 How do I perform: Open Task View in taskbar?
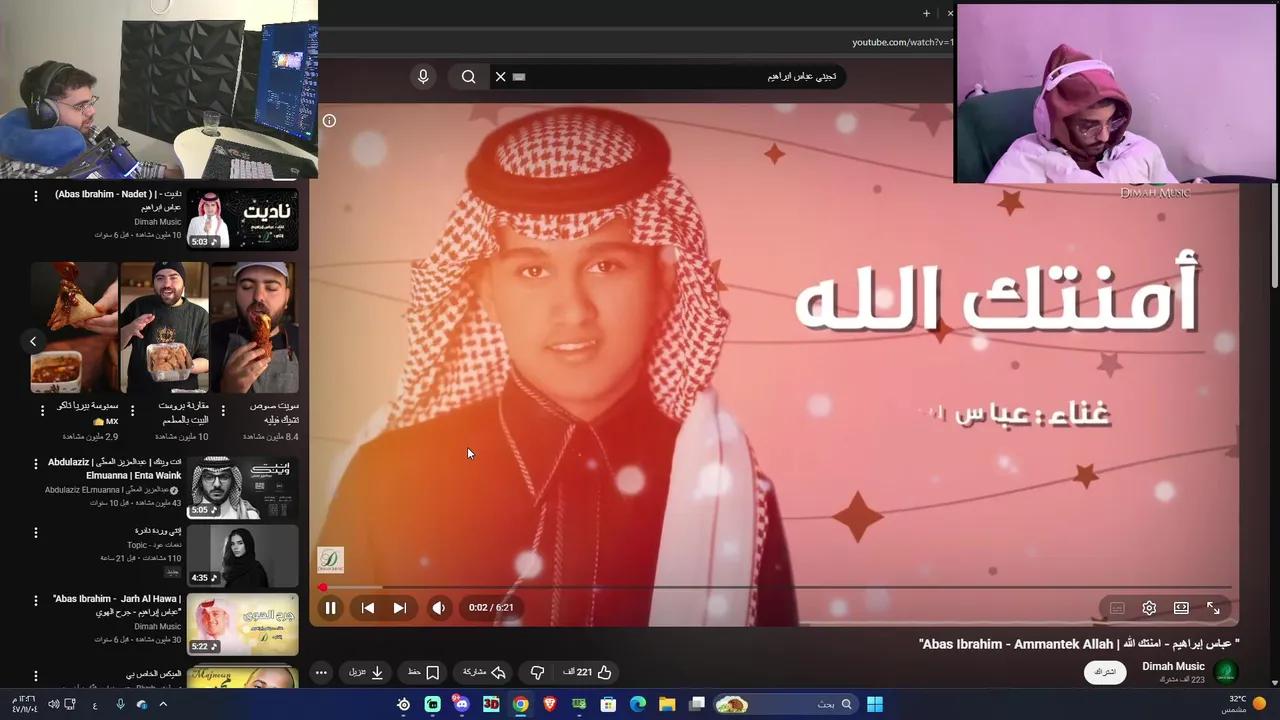pyautogui.click(x=697, y=704)
